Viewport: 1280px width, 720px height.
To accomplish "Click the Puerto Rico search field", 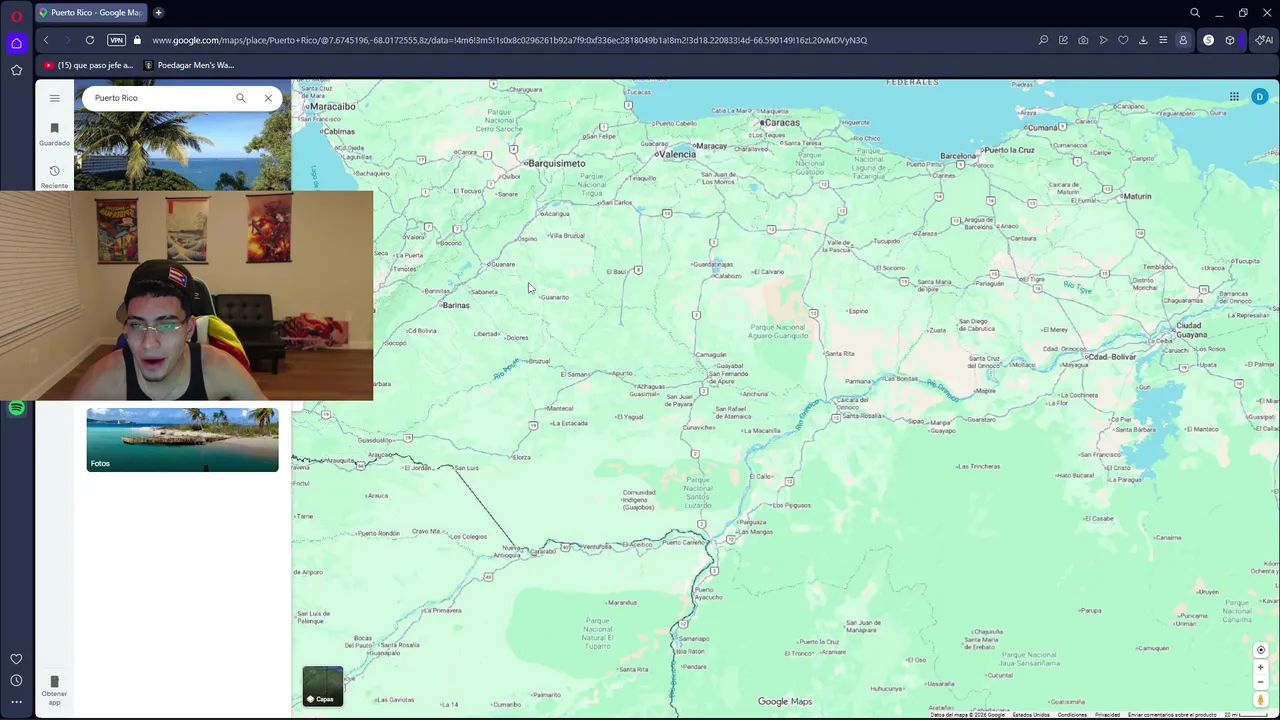I will click(160, 98).
